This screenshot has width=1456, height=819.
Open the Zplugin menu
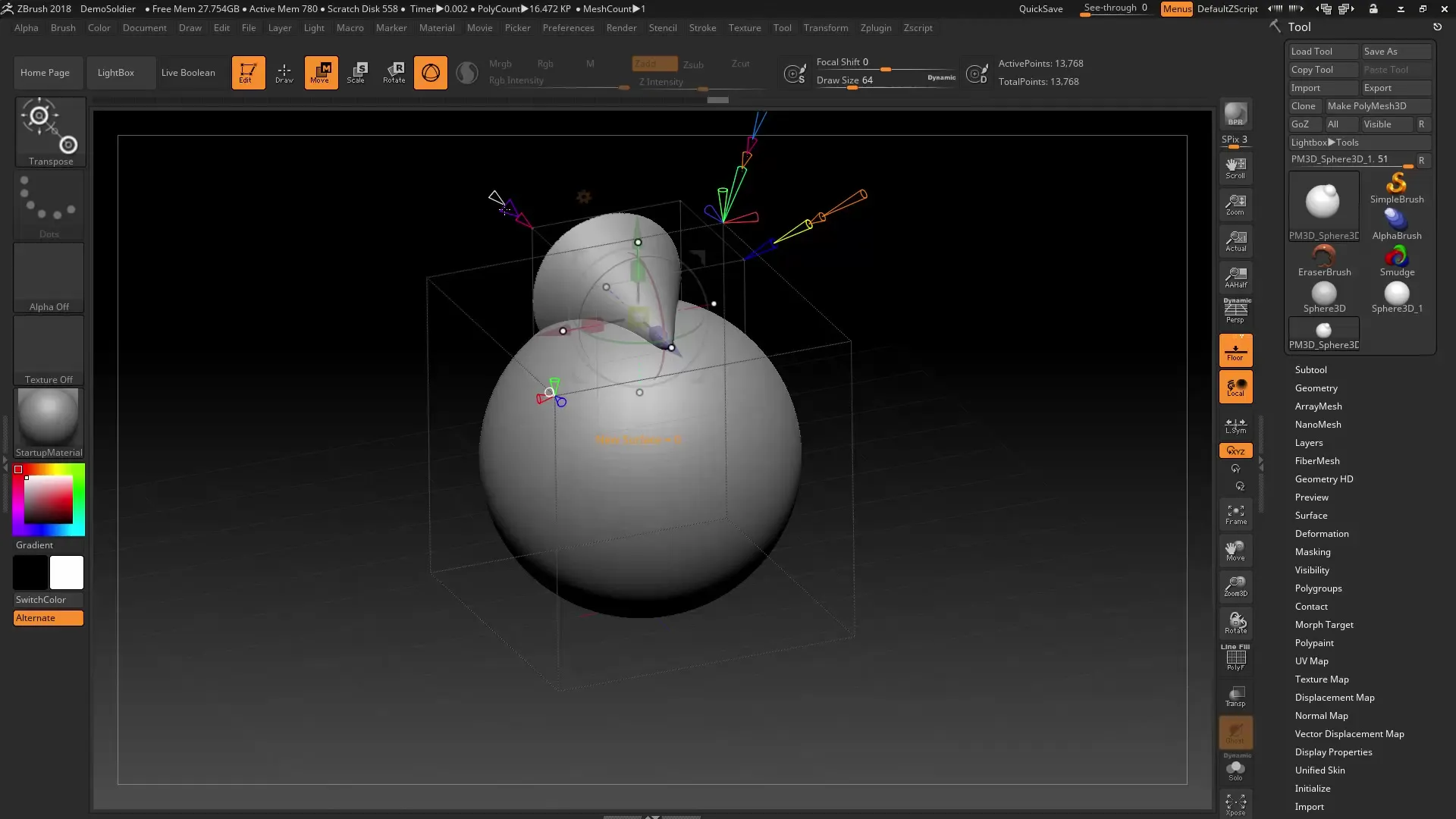tap(875, 28)
